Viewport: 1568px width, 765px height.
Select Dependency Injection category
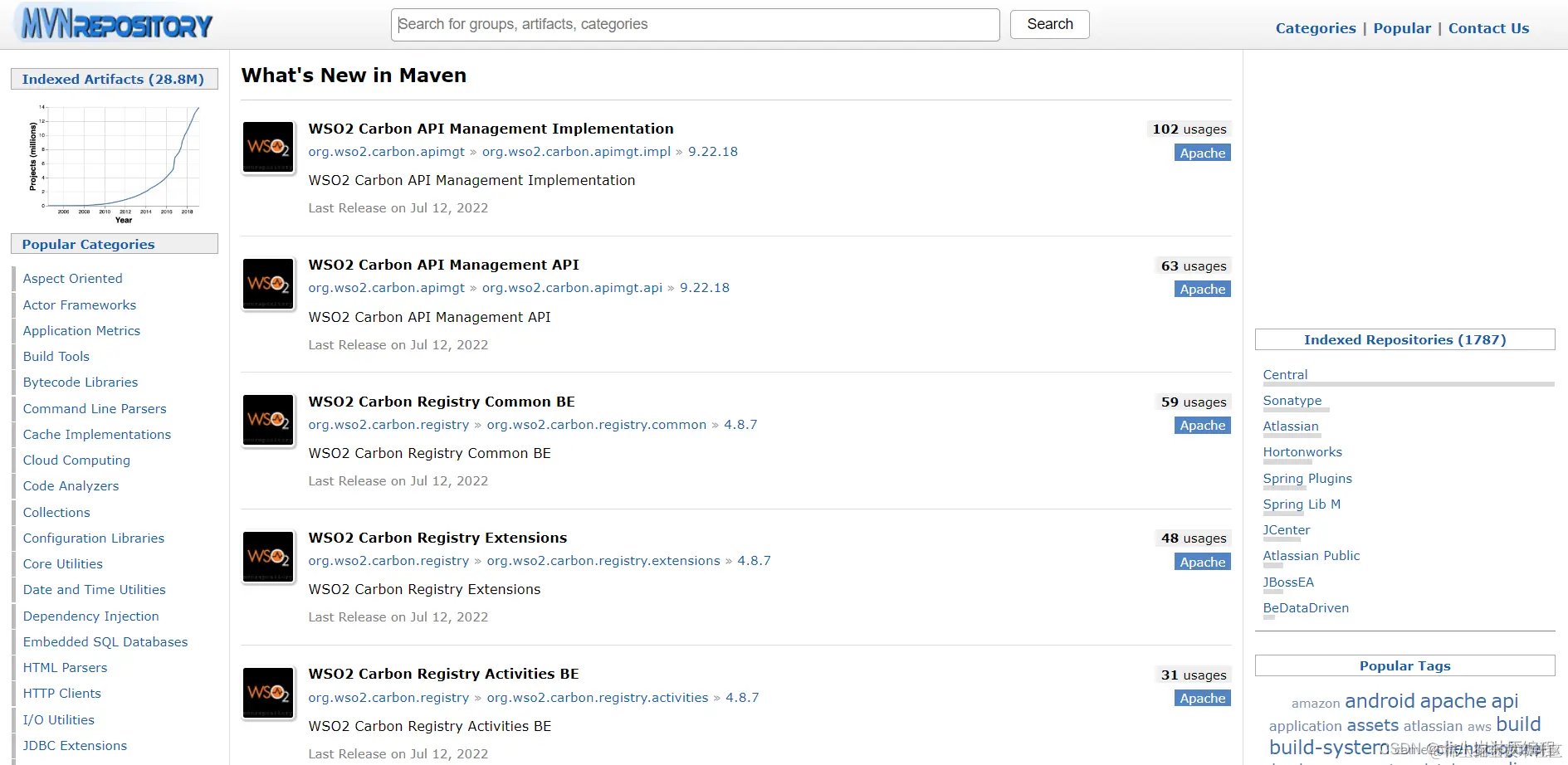[91, 616]
